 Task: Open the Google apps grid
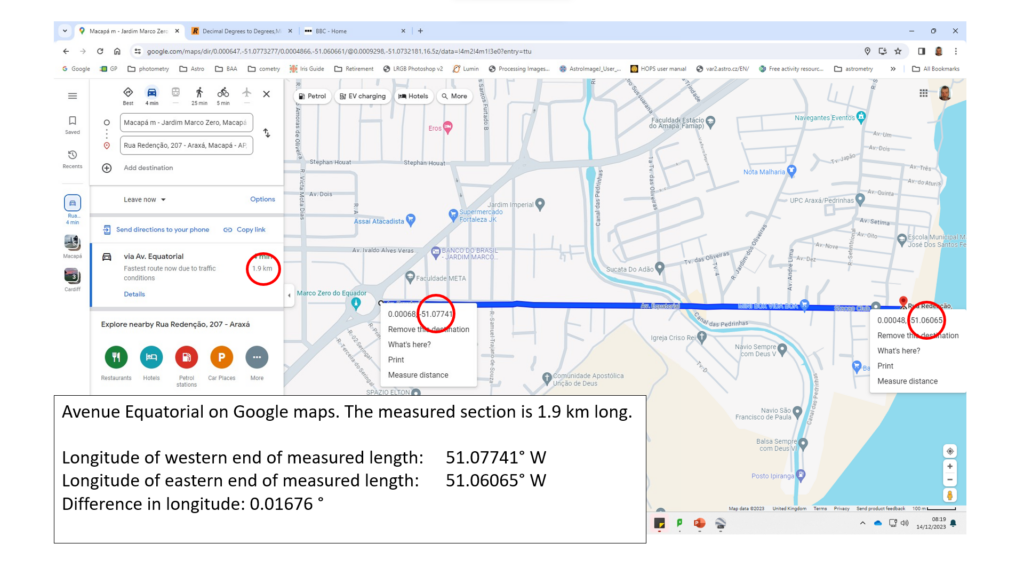pyautogui.click(x=923, y=93)
